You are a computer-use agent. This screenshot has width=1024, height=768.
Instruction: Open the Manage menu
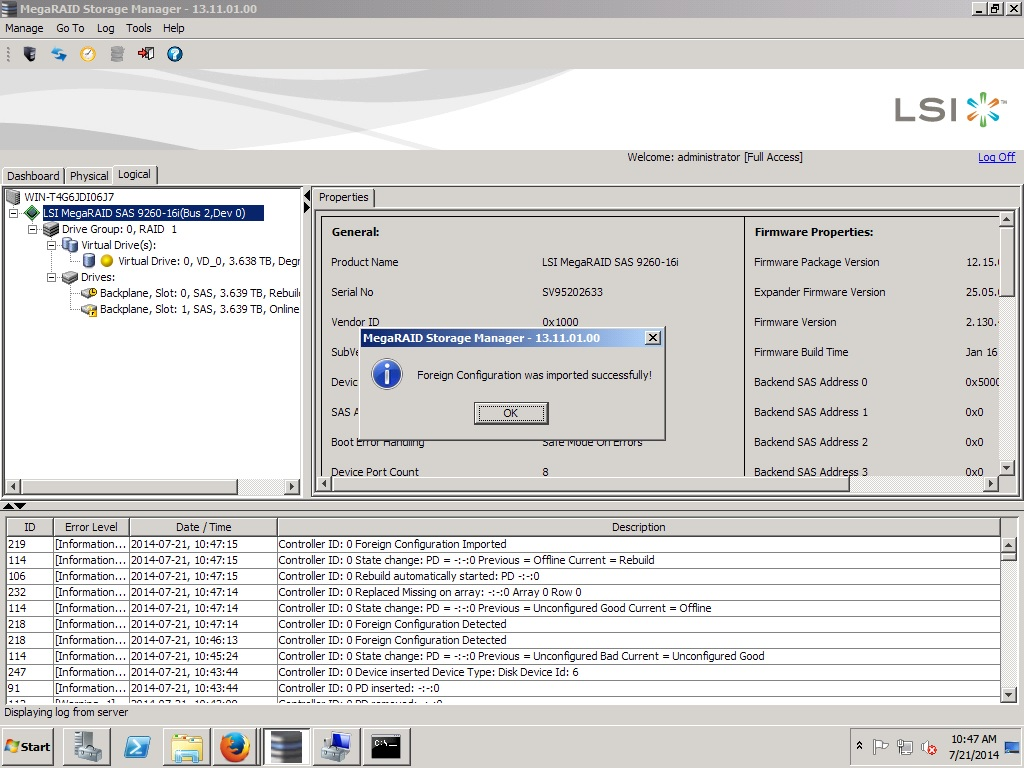tap(24, 28)
